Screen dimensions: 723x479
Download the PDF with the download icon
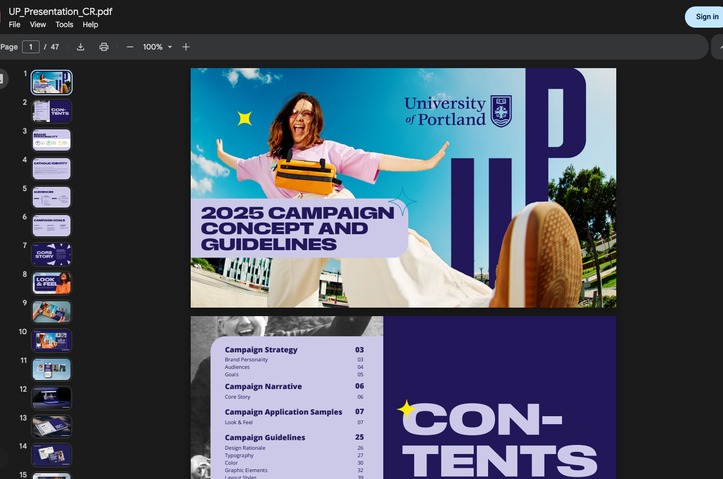pyautogui.click(x=80, y=47)
